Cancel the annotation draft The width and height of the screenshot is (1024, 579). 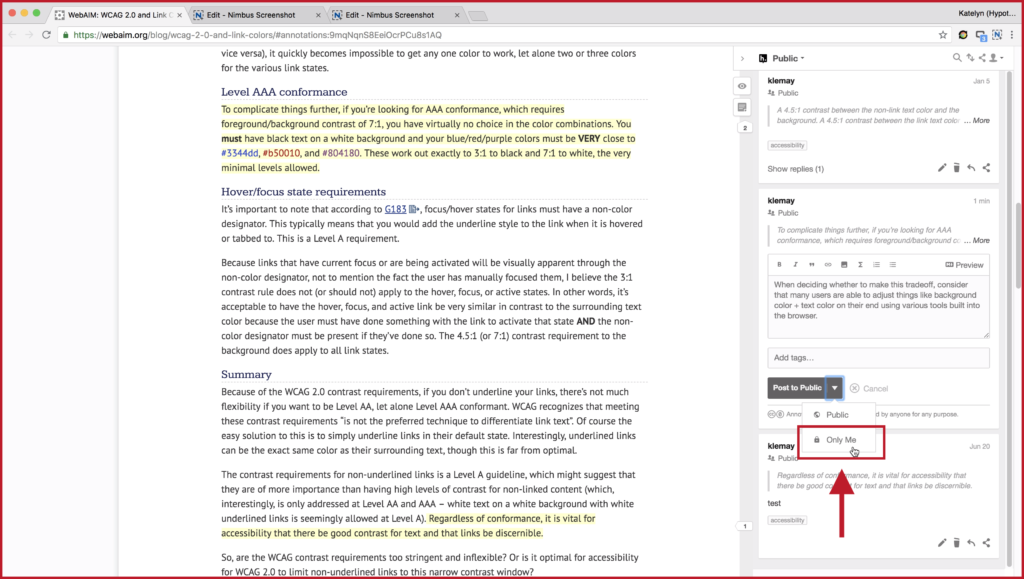pos(869,388)
